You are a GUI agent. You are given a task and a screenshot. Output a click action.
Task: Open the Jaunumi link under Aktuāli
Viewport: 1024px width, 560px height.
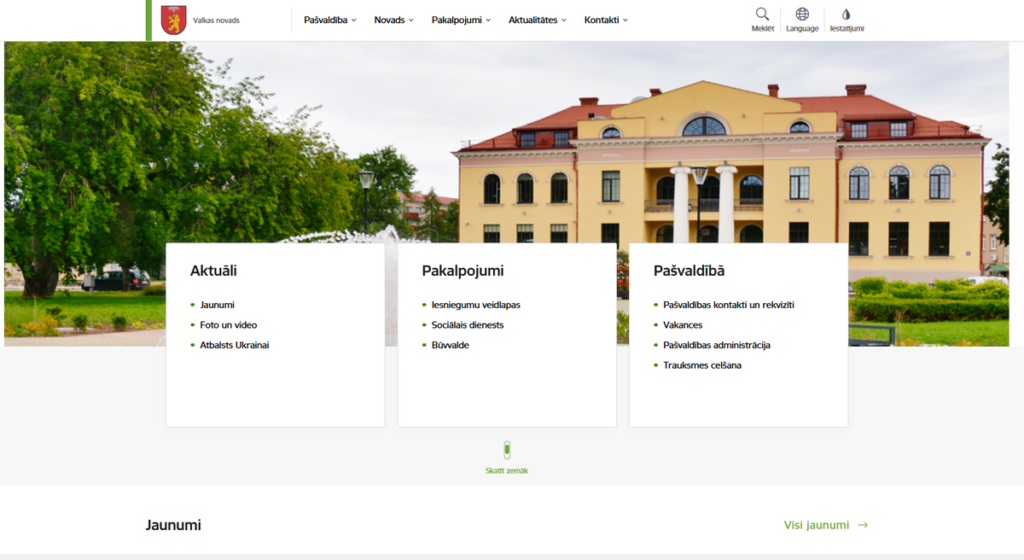[217, 305]
